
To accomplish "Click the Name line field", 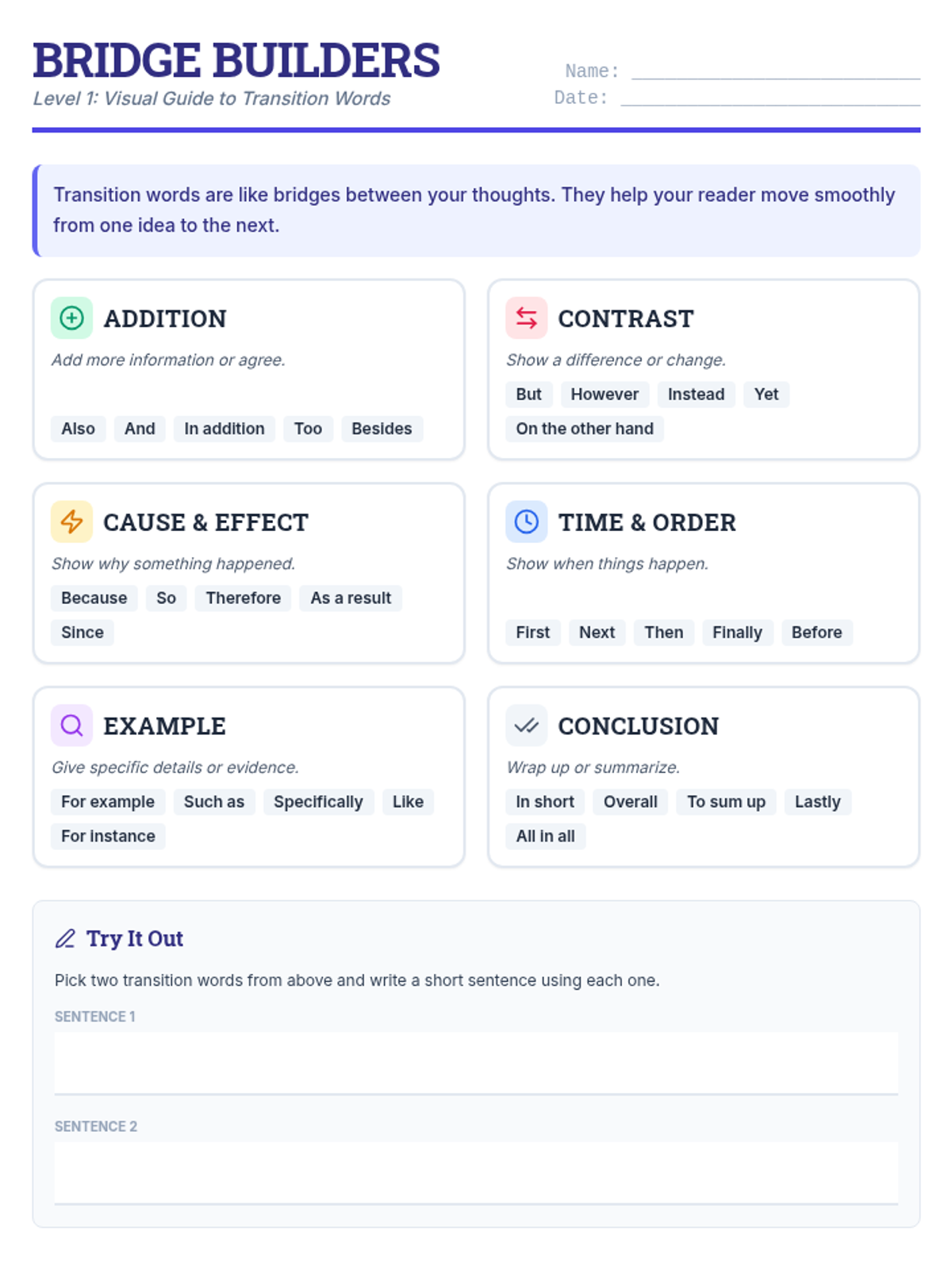I will point(775,70).
